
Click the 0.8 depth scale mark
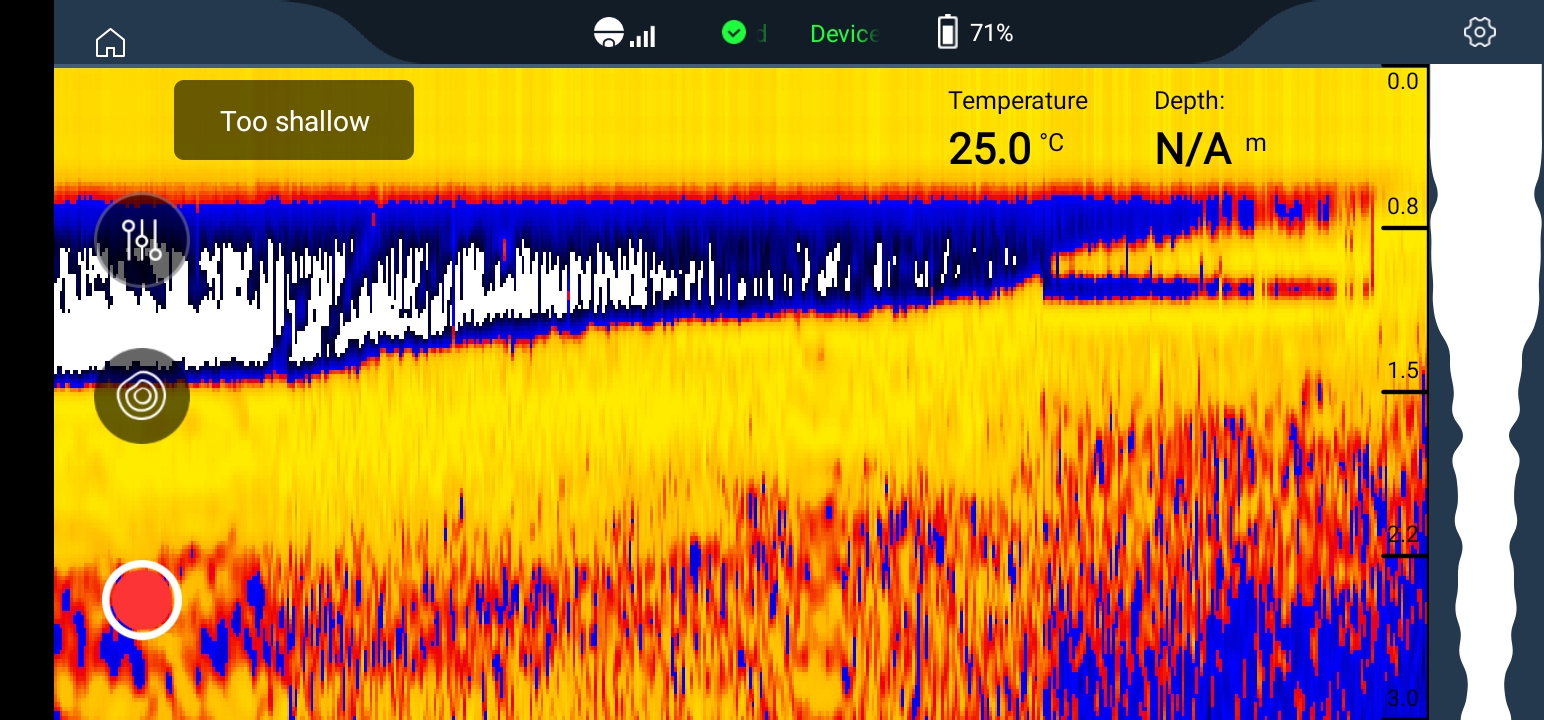[x=1402, y=207]
